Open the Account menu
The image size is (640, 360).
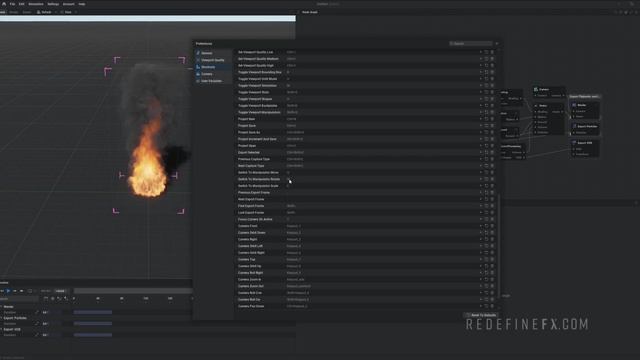69,4
